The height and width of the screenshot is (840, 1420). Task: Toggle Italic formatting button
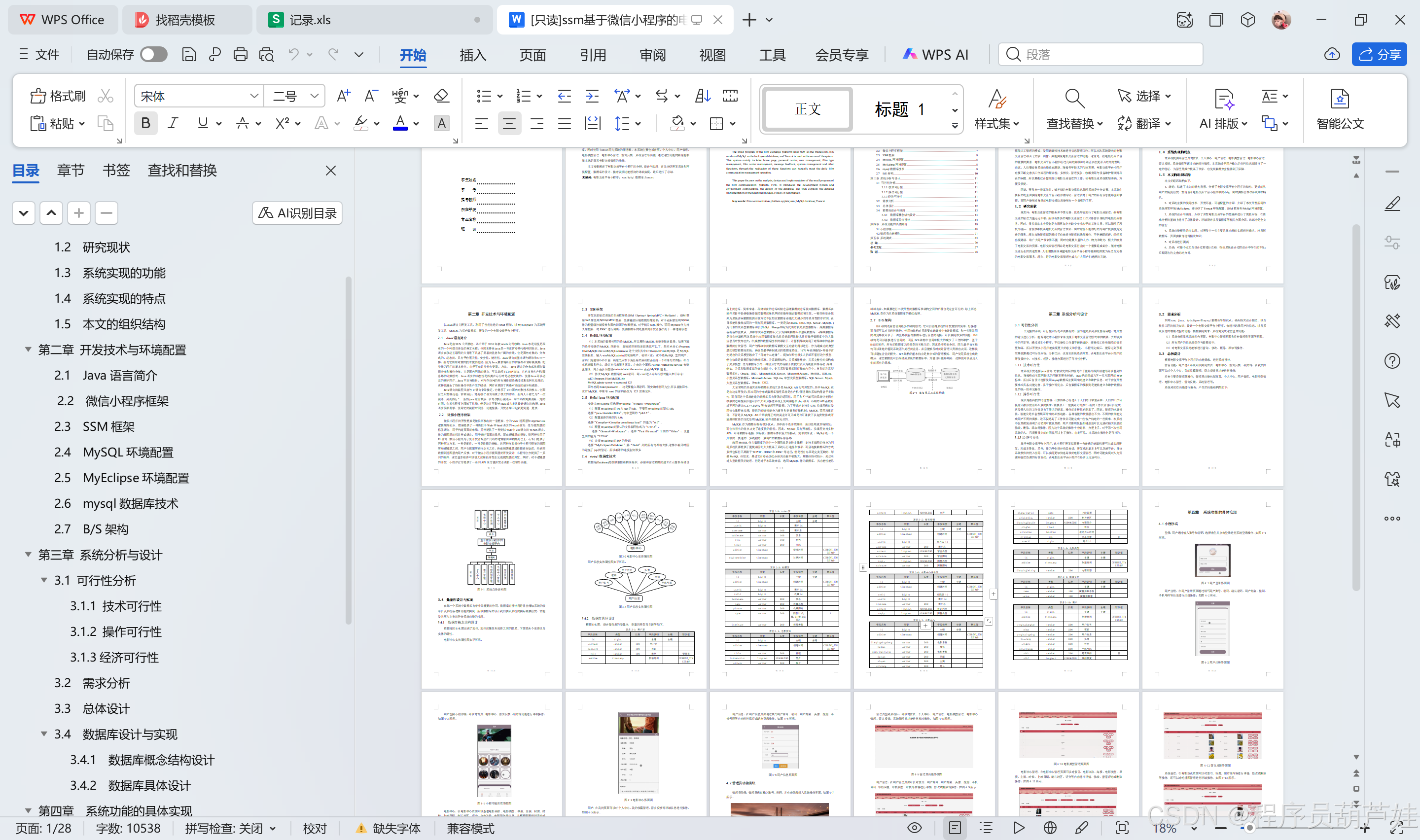coord(173,123)
